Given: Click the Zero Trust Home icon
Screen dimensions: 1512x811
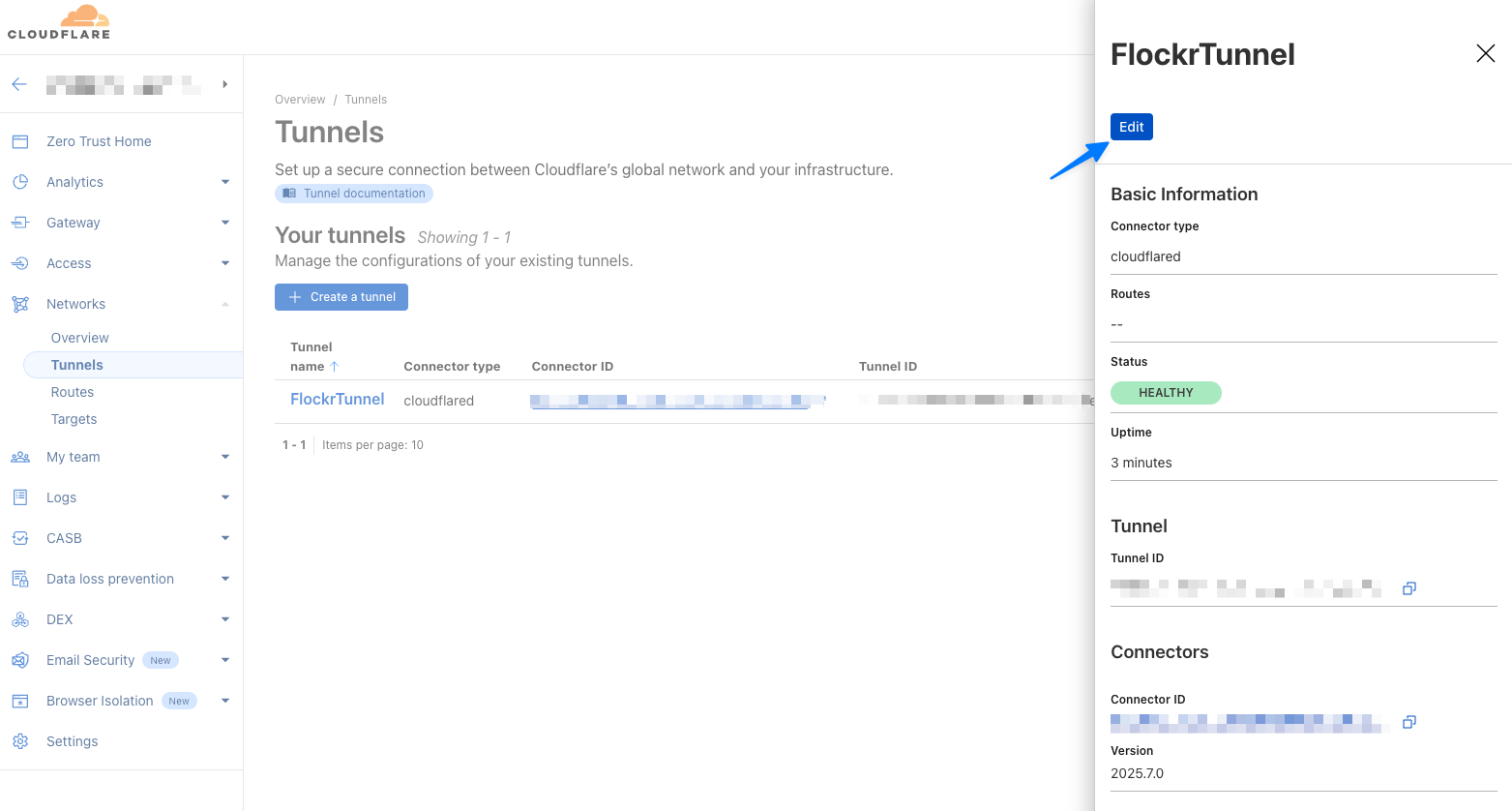Looking at the screenshot, I should [x=20, y=141].
